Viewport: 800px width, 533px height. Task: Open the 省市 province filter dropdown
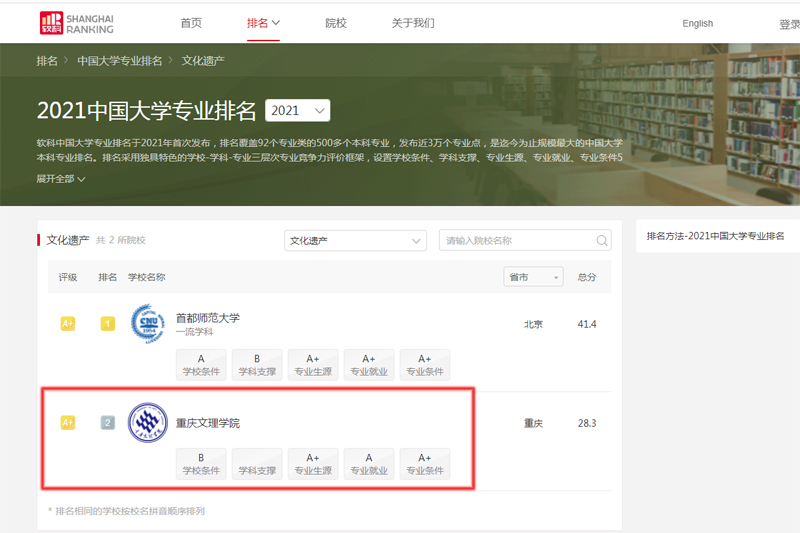(x=533, y=277)
